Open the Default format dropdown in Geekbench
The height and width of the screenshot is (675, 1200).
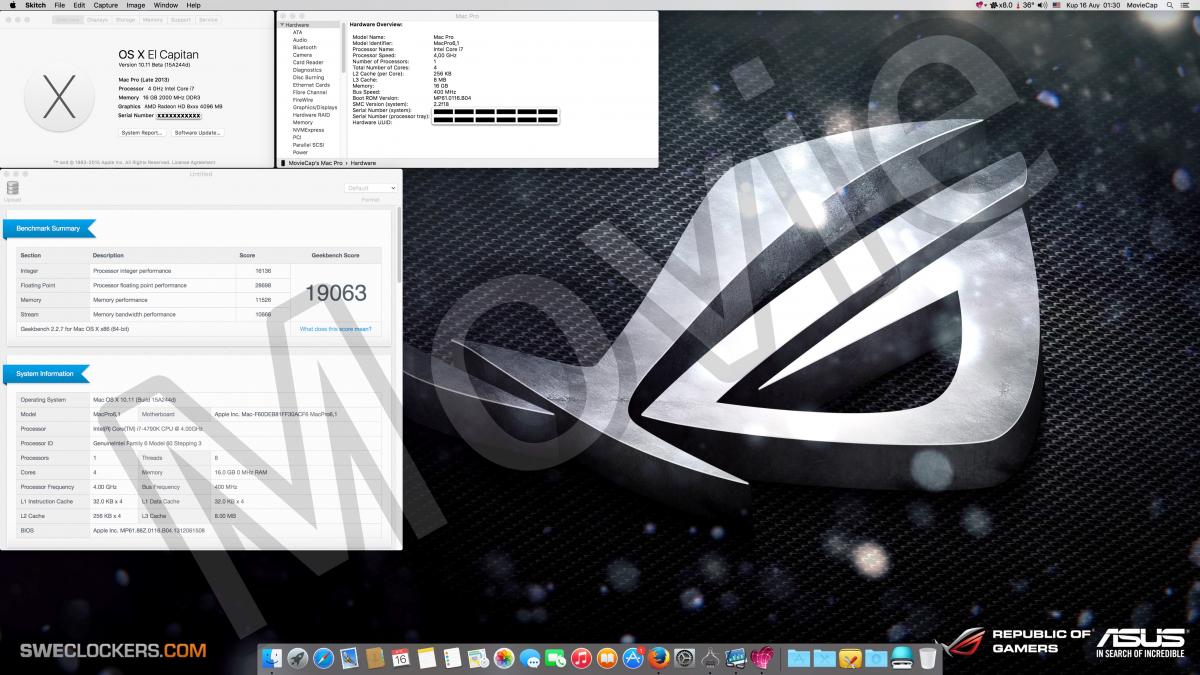(371, 188)
